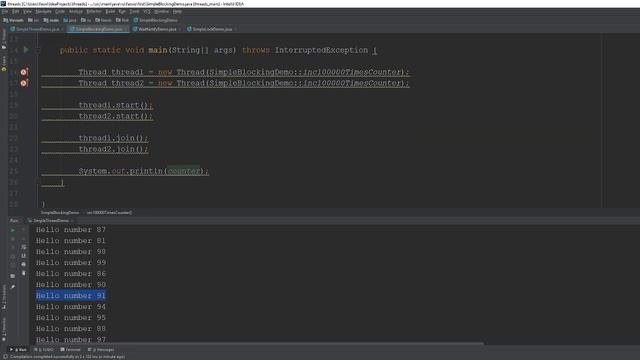Click the breakpoint icon on the thread2 declaration line
The width and height of the screenshot is (640, 360).
click(24, 83)
